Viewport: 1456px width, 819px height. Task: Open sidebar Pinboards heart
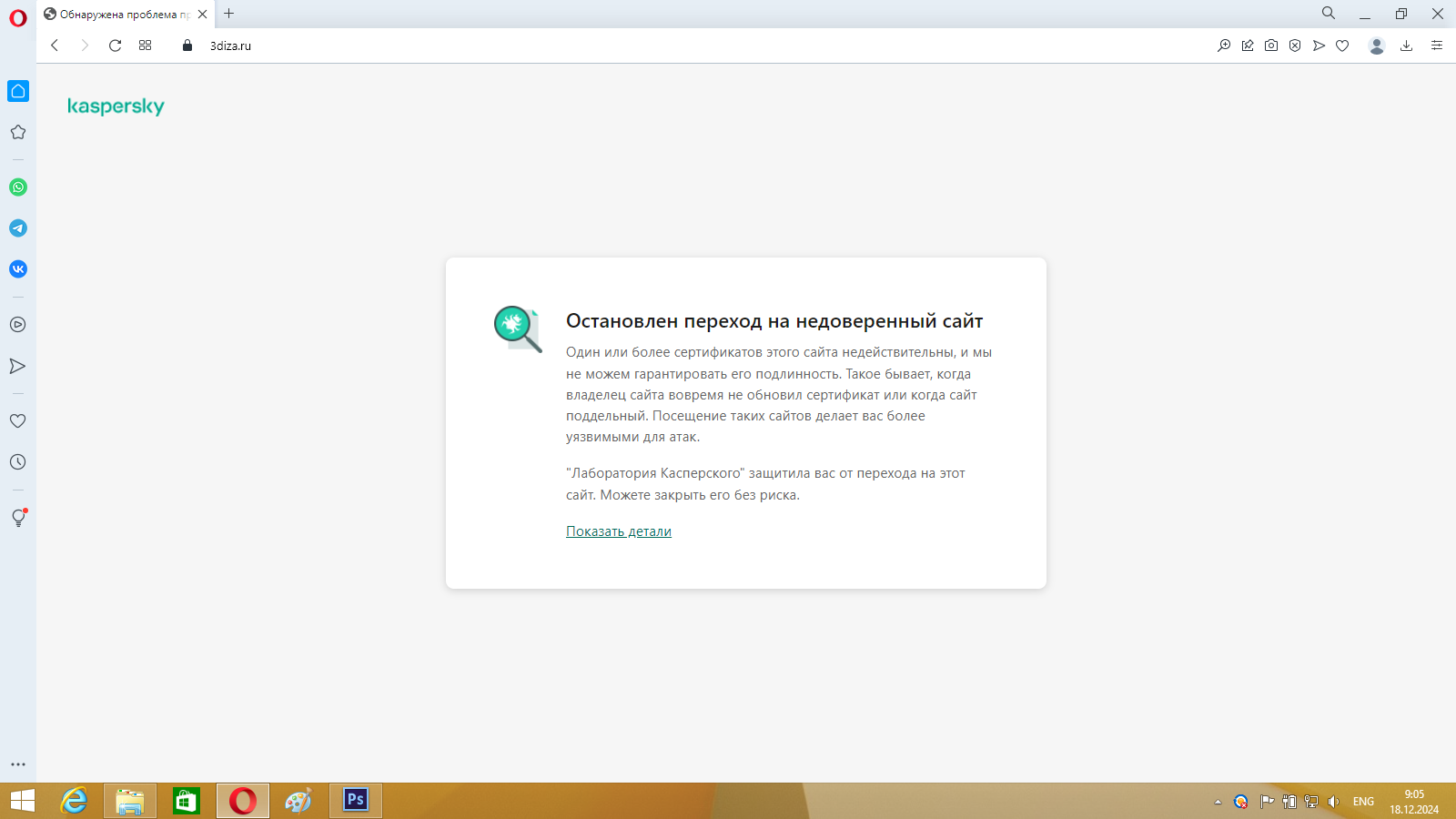[x=18, y=421]
